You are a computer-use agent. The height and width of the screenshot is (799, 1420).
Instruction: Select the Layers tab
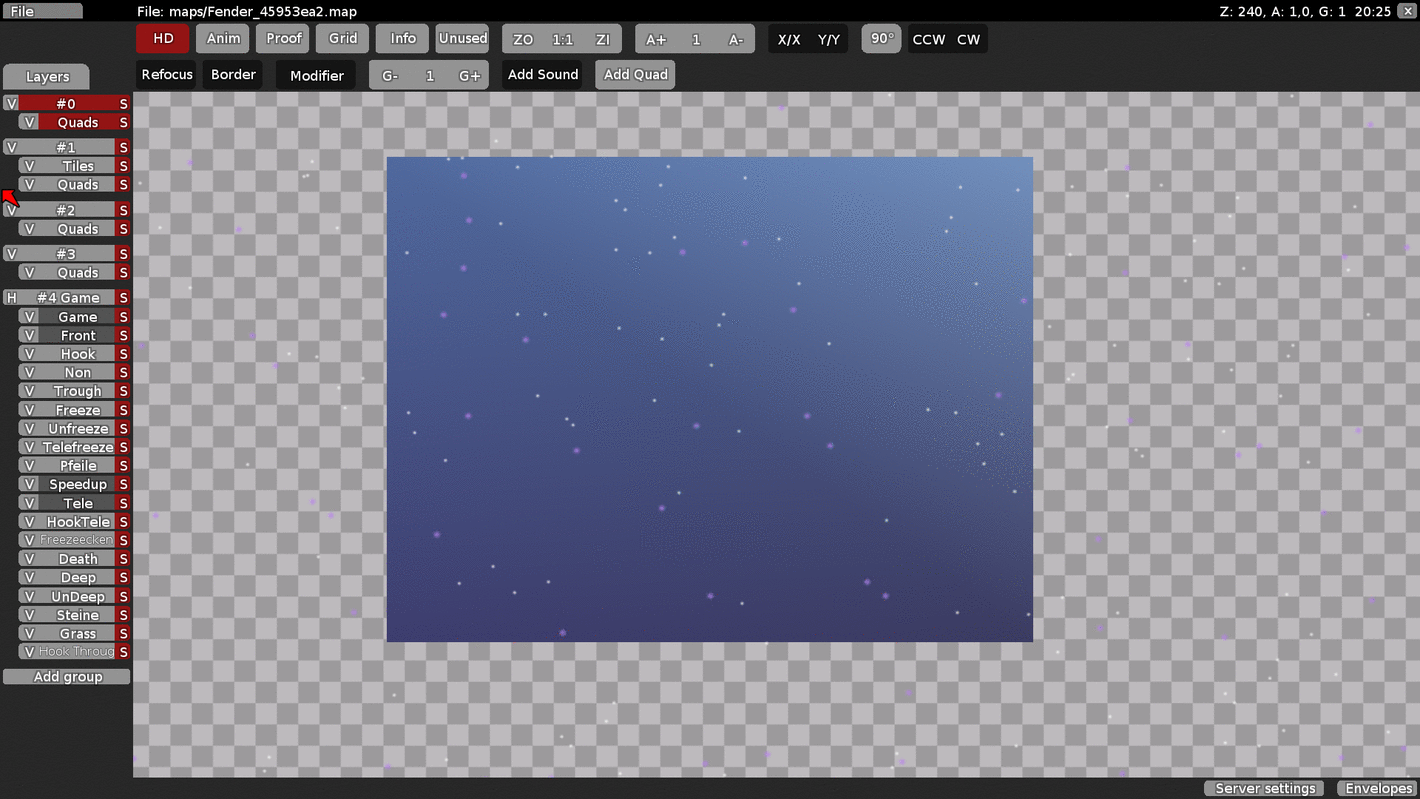pos(47,77)
